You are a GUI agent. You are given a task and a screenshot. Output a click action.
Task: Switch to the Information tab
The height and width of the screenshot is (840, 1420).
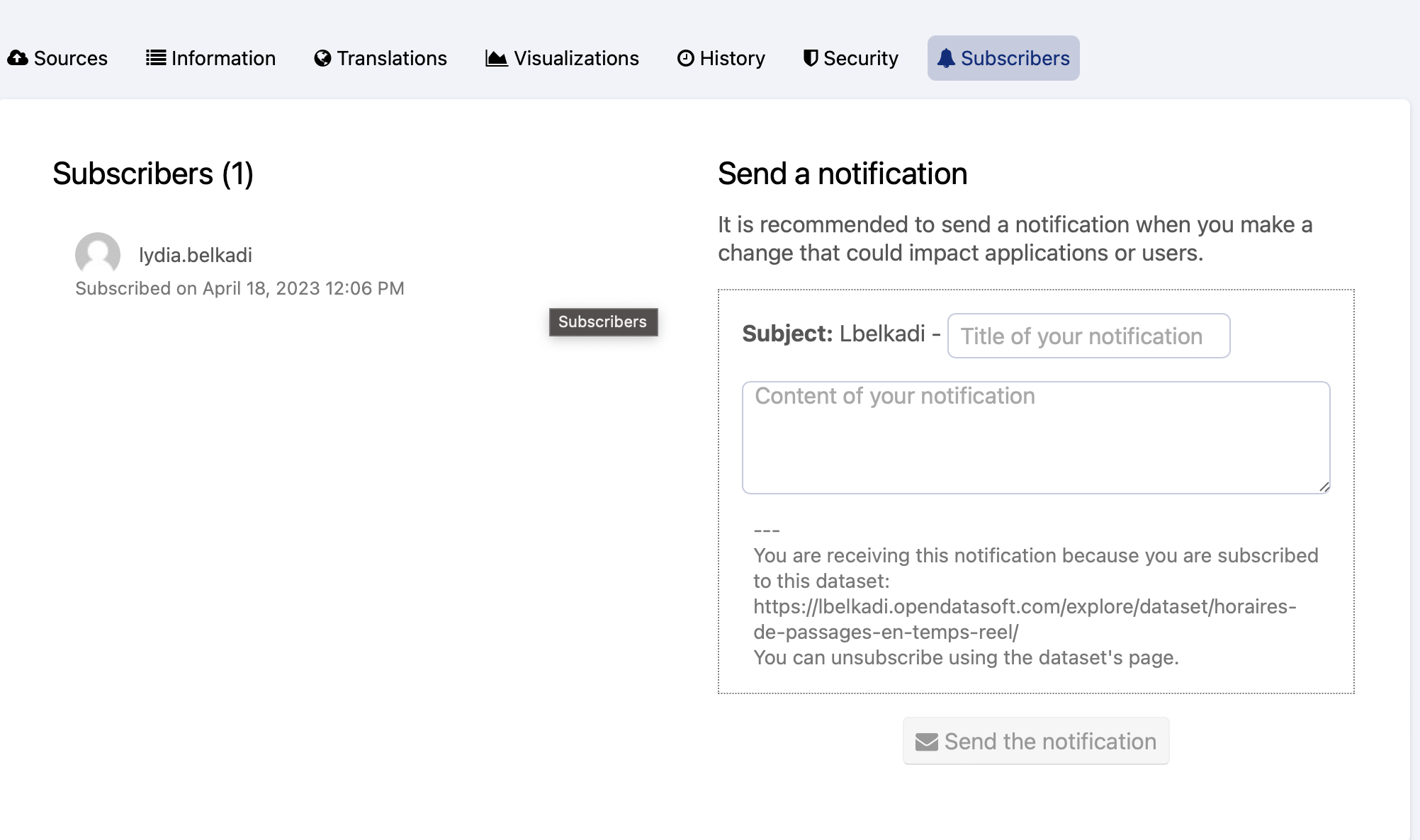pyautogui.click(x=211, y=58)
